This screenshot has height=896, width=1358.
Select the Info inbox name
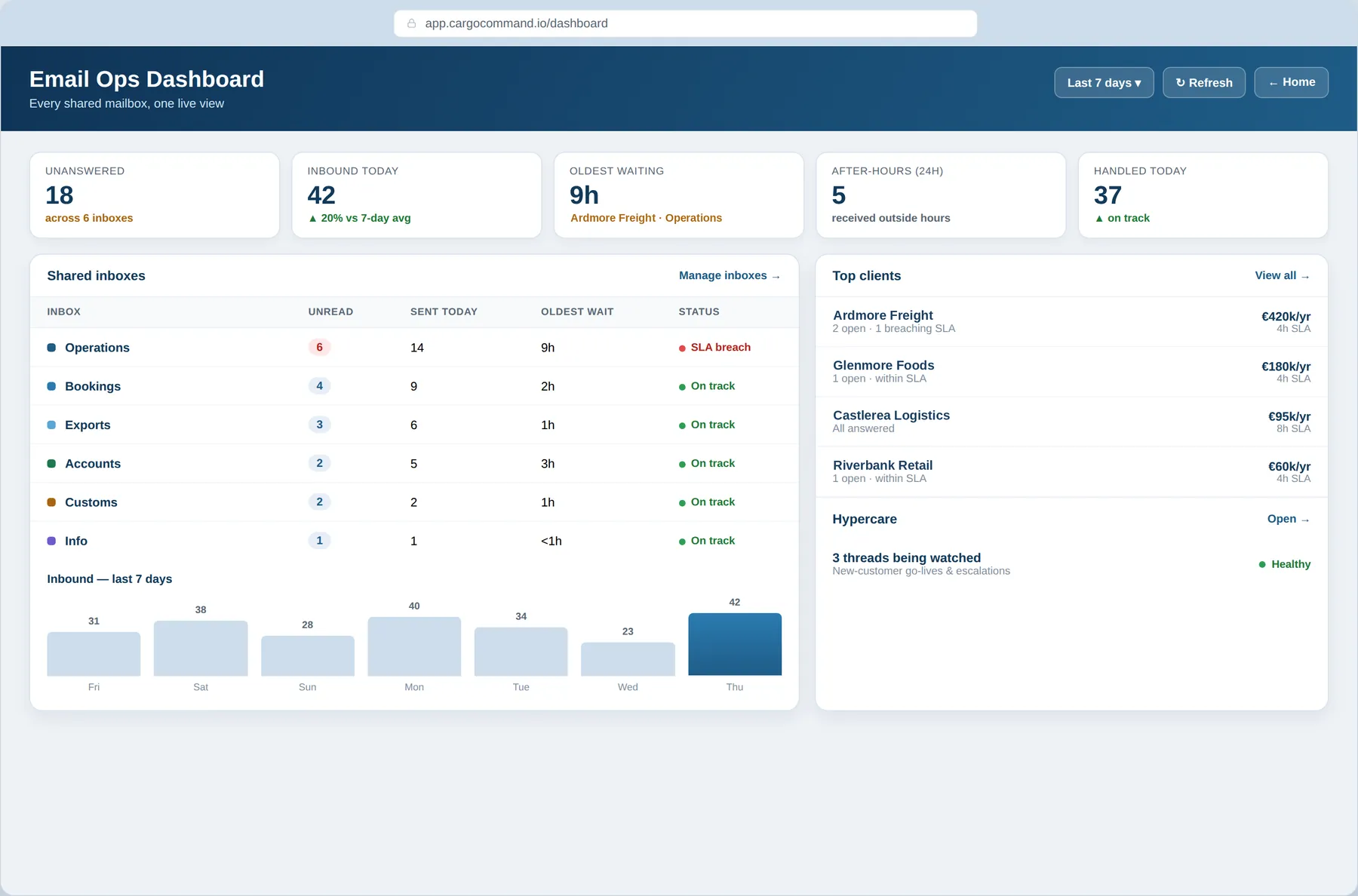click(76, 541)
